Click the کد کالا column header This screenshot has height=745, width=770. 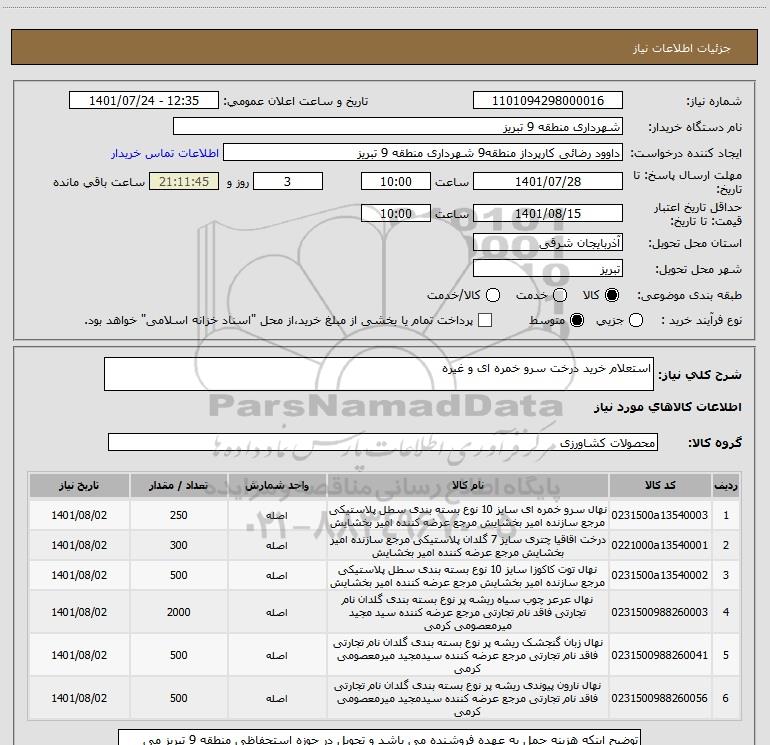point(660,485)
